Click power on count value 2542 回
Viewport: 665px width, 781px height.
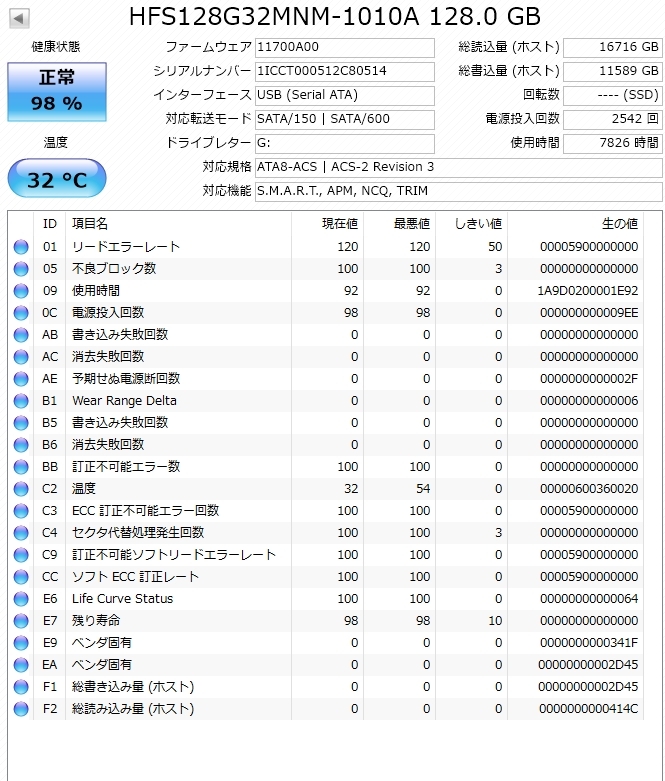(613, 120)
